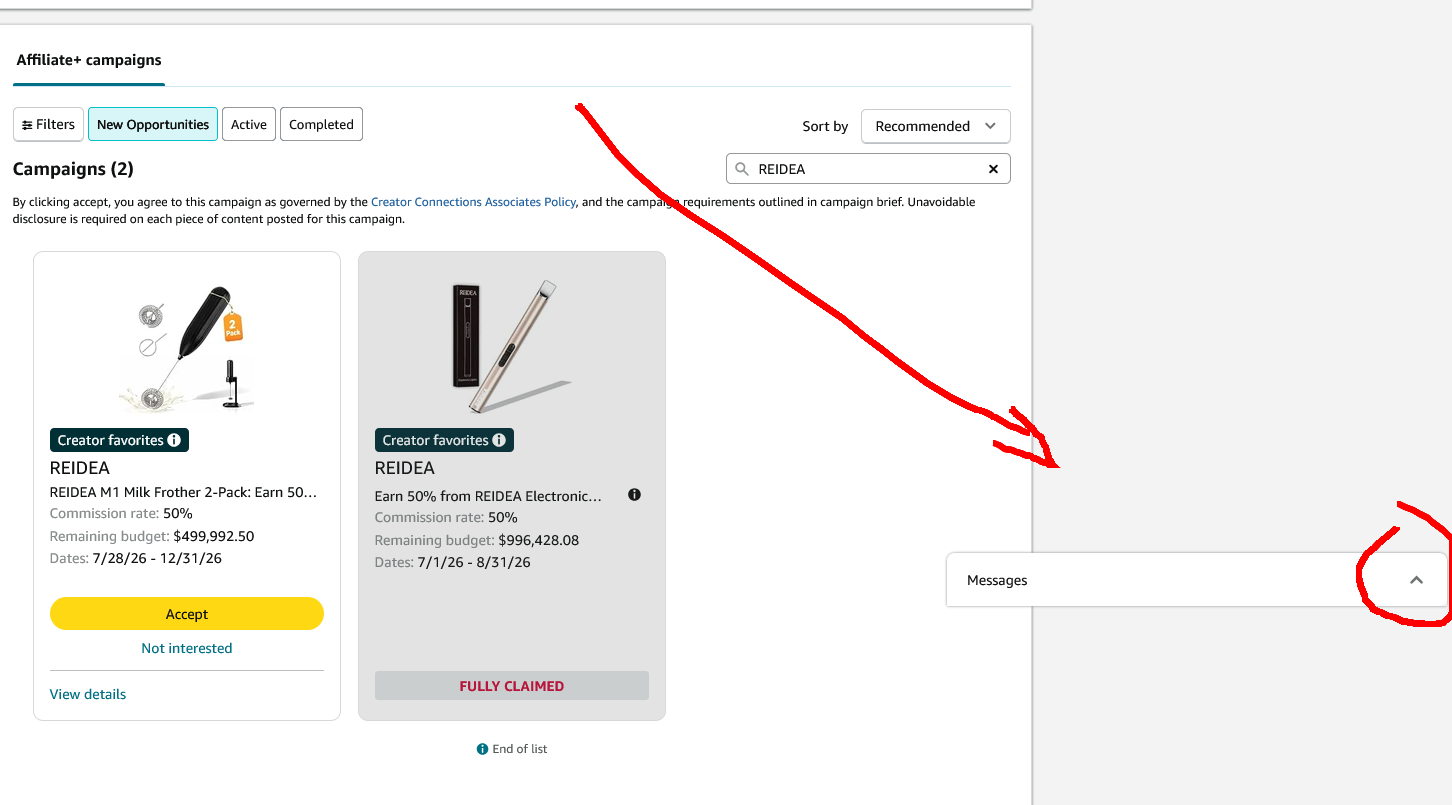Viewport: 1452px width, 805px height.
Task: Click the dates 7/1/26 - 8/31/26 text
Action: point(473,562)
